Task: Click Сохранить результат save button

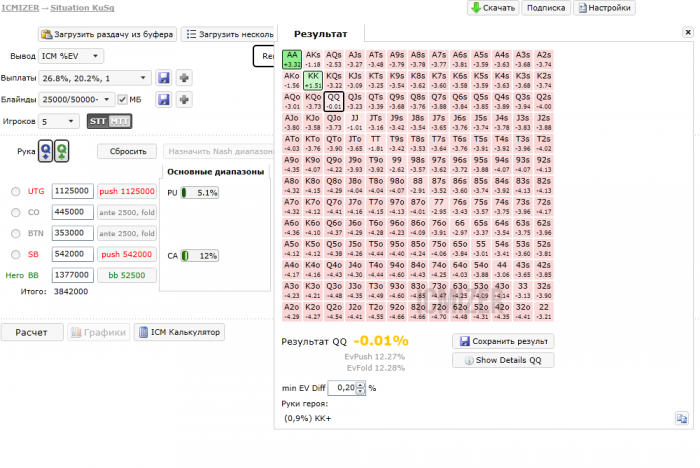Action: click(x=503, y=341)
